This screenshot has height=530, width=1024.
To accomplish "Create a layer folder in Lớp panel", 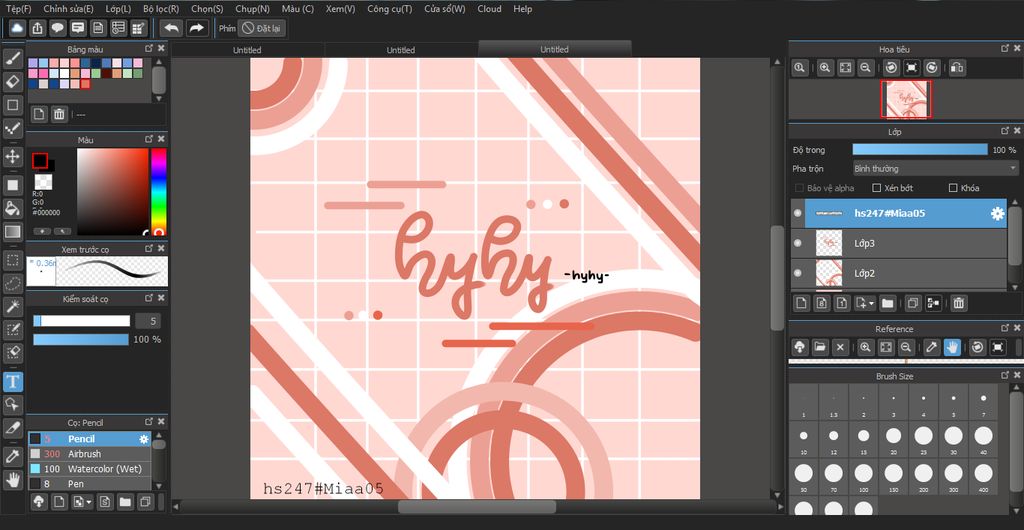I will click(x=888, y=303).
